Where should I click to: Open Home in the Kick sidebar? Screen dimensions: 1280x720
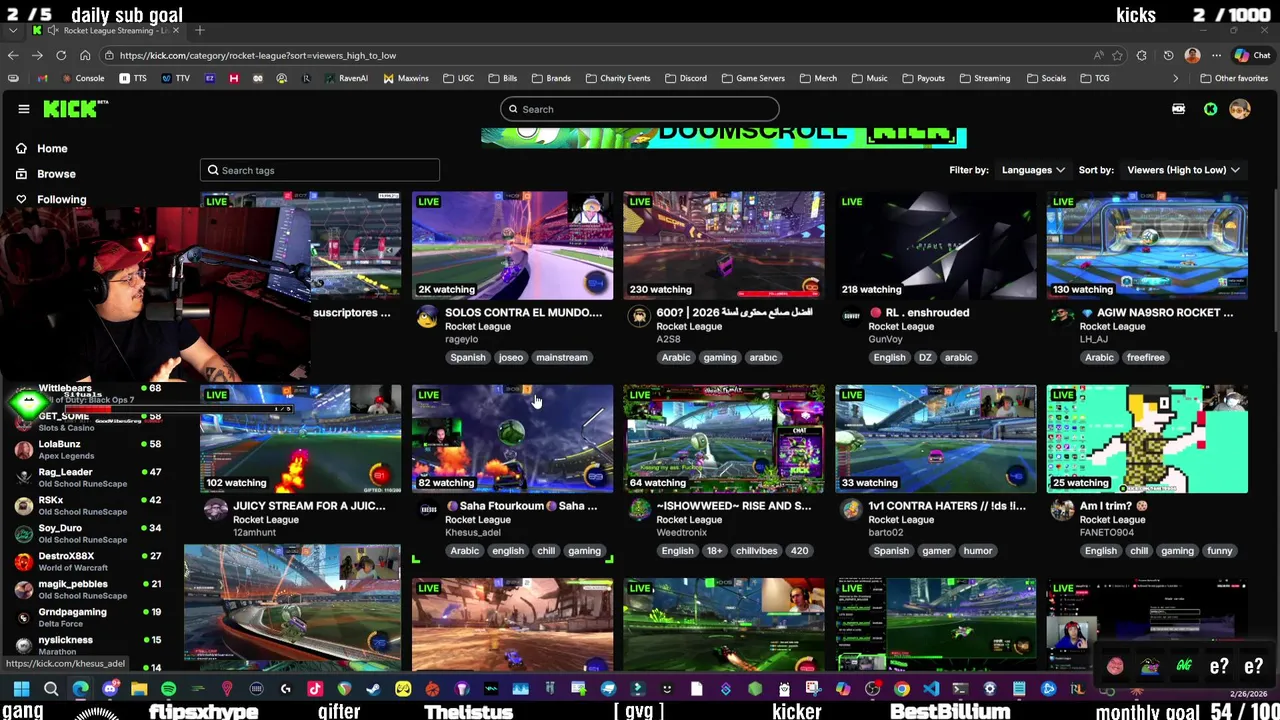[x=52, y=148]
